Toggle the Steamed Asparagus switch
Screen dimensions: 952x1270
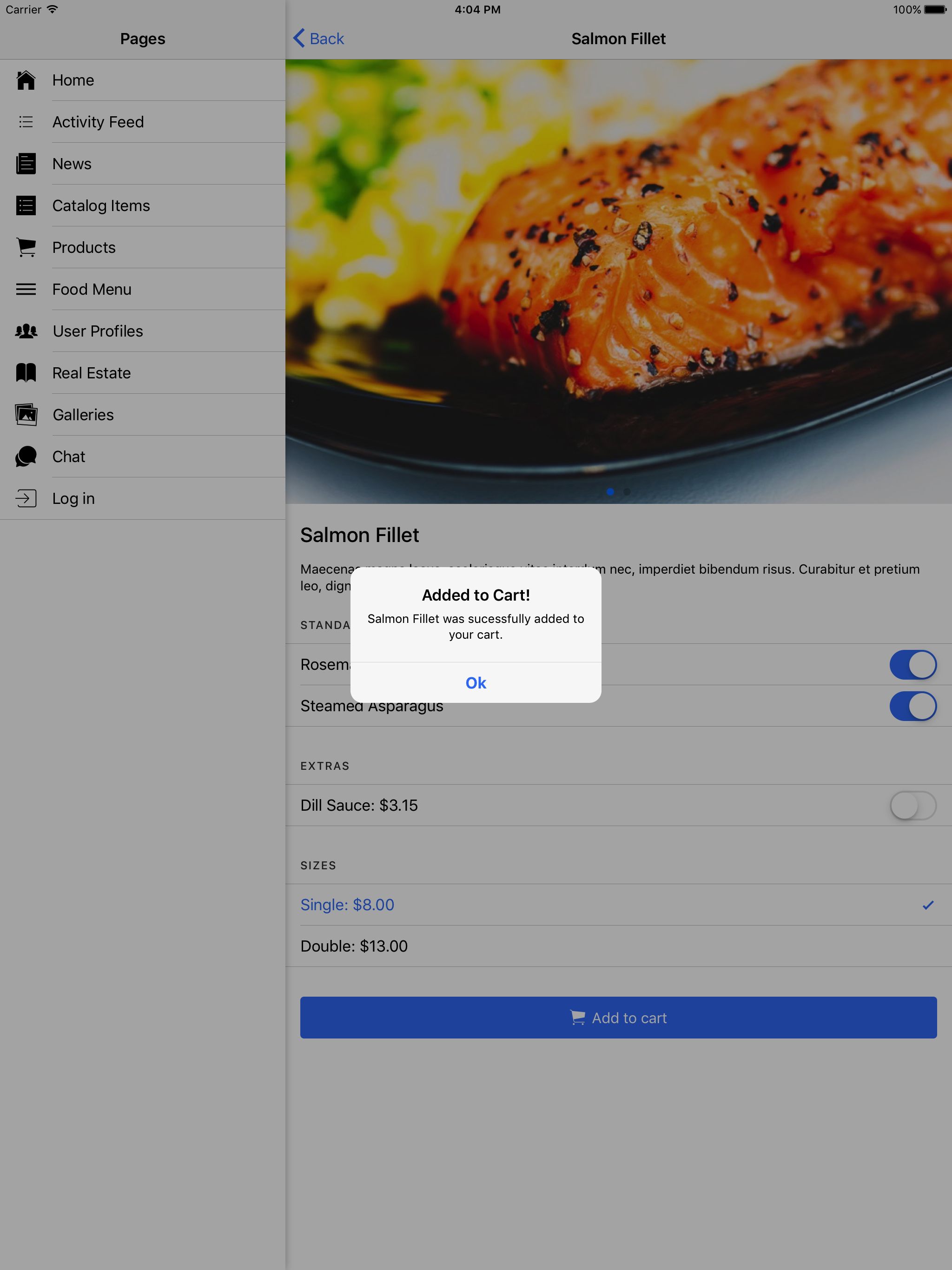(x=912, y=706)
